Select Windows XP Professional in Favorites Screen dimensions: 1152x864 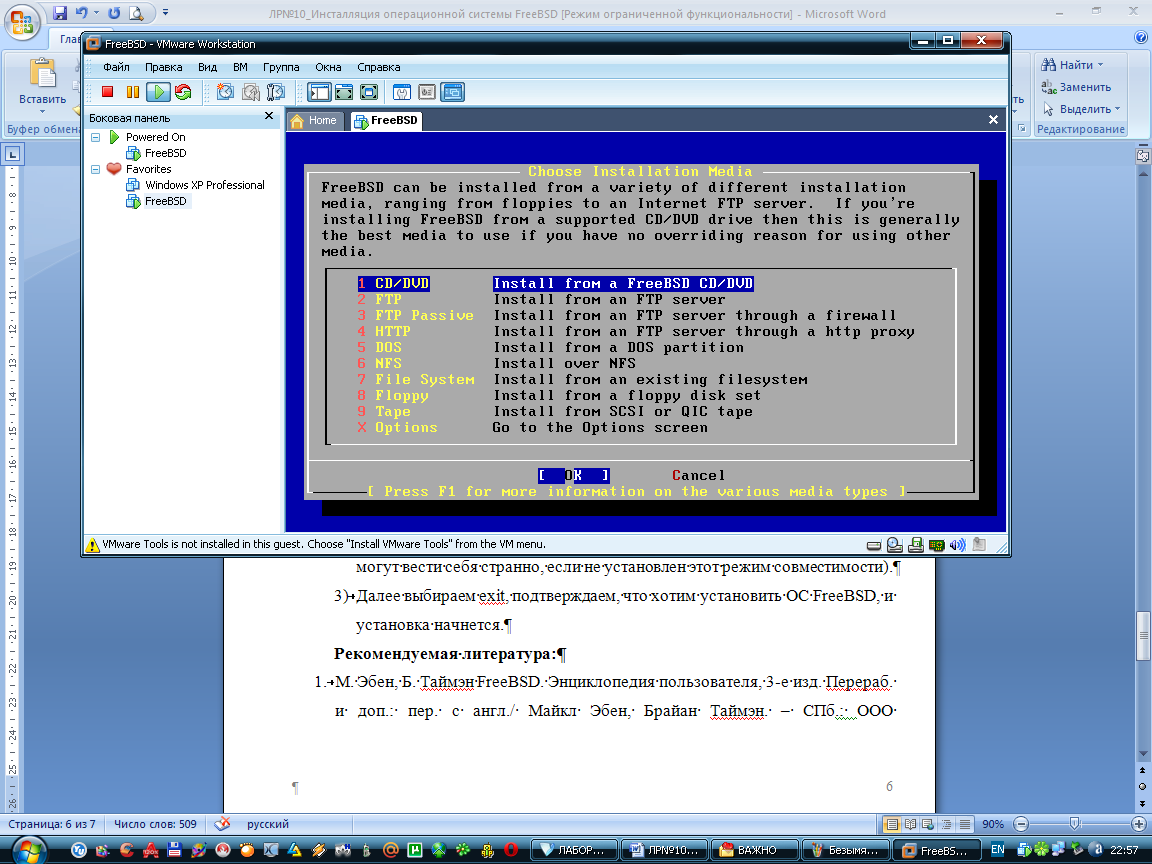(204, 185)
